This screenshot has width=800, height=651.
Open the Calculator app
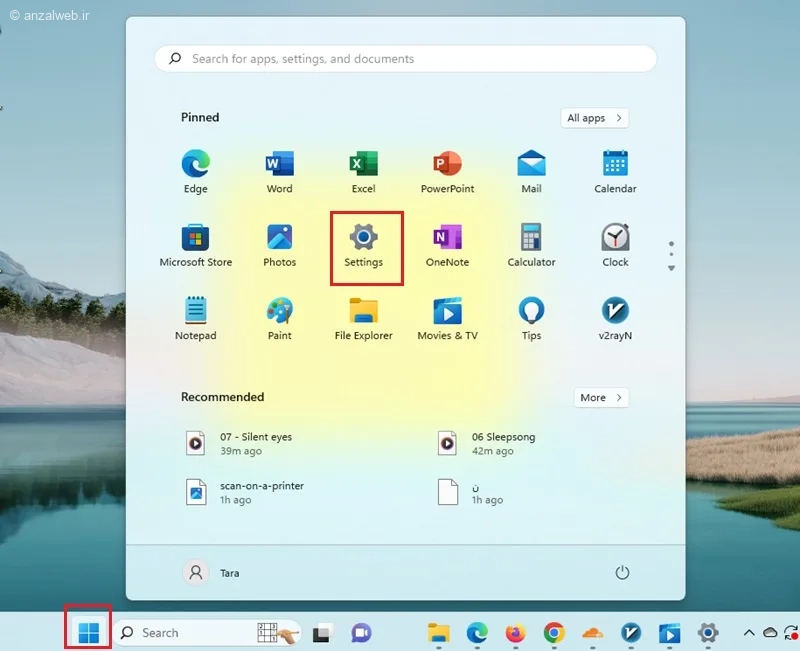click(531, 245)
